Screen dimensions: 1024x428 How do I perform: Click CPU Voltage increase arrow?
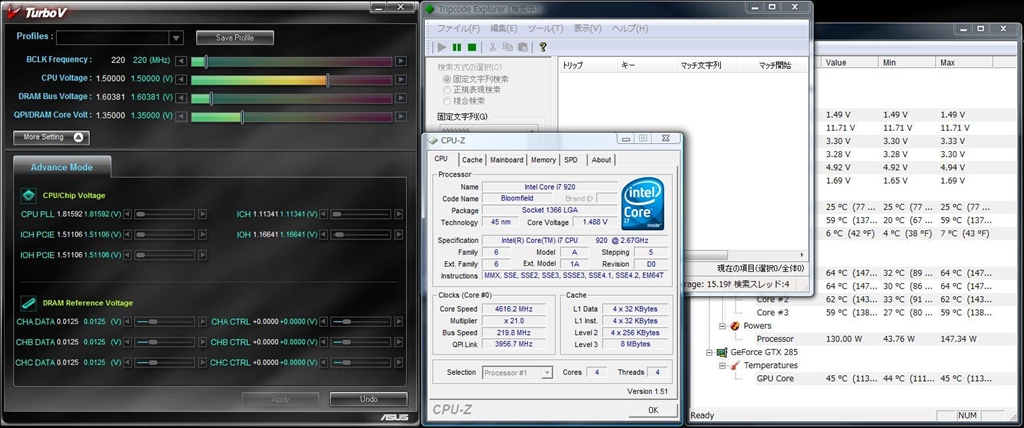coord(400,79)
